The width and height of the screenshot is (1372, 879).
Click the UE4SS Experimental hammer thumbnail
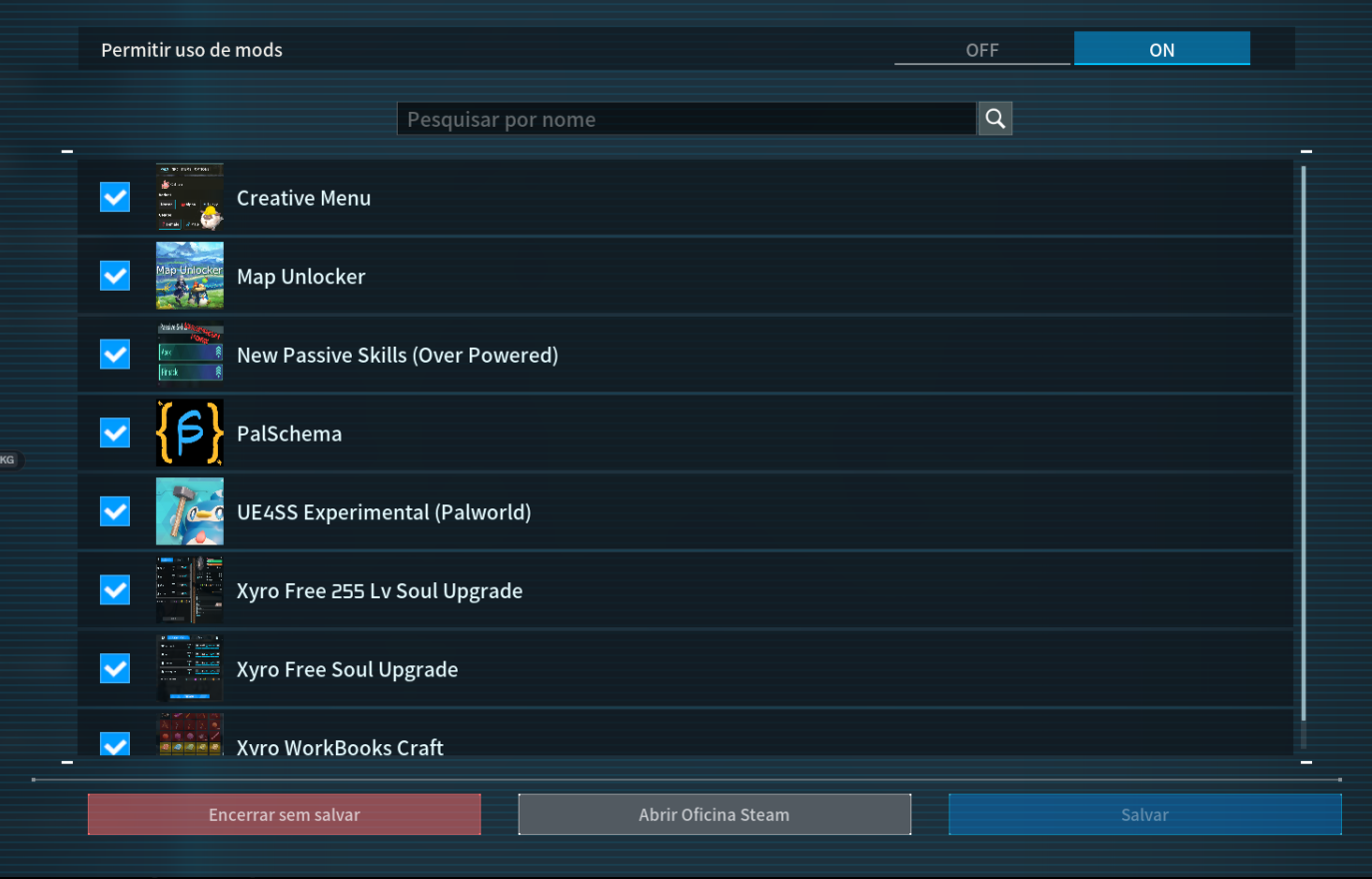point(189,511)
